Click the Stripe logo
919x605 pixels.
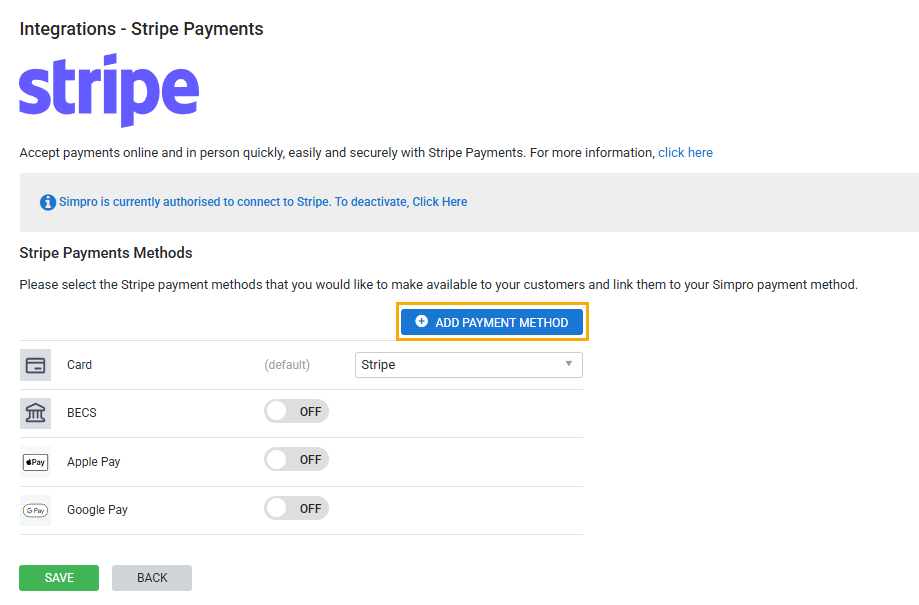[x=109, y=91]
